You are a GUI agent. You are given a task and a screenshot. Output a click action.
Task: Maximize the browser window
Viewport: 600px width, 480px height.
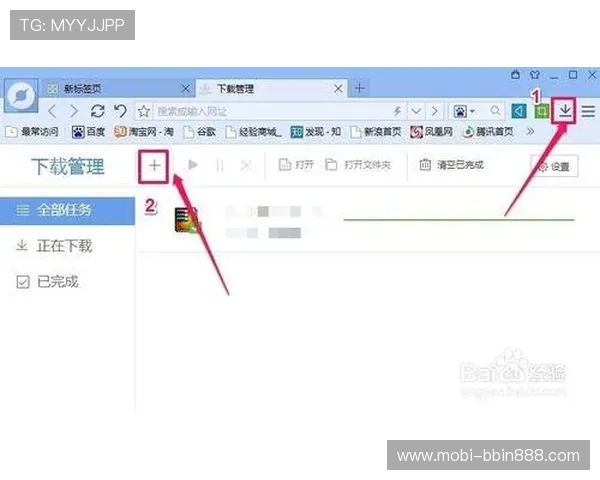coord(573,75)
